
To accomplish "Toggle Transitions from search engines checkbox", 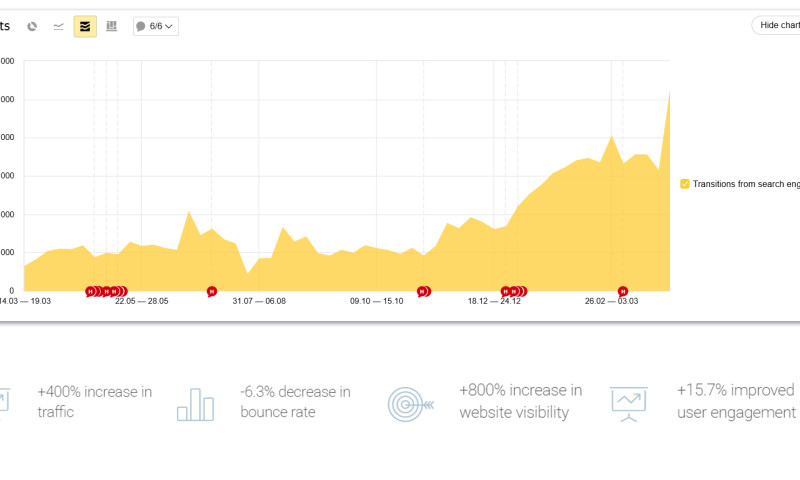I will click(x=685, y=184).
